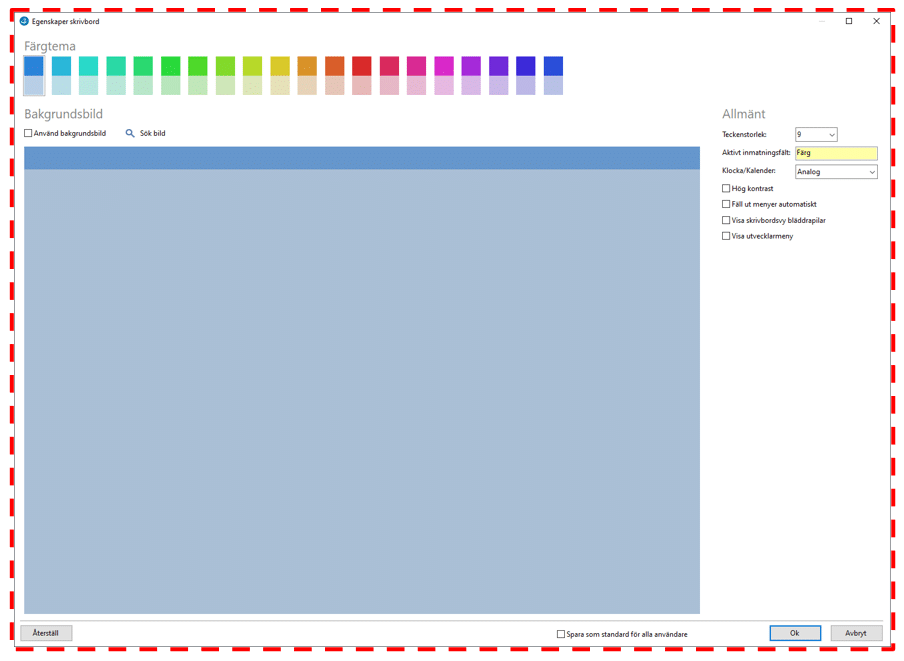Confirm with the Ok button
This screenshot has height=661, width=904.
point(795,633)
